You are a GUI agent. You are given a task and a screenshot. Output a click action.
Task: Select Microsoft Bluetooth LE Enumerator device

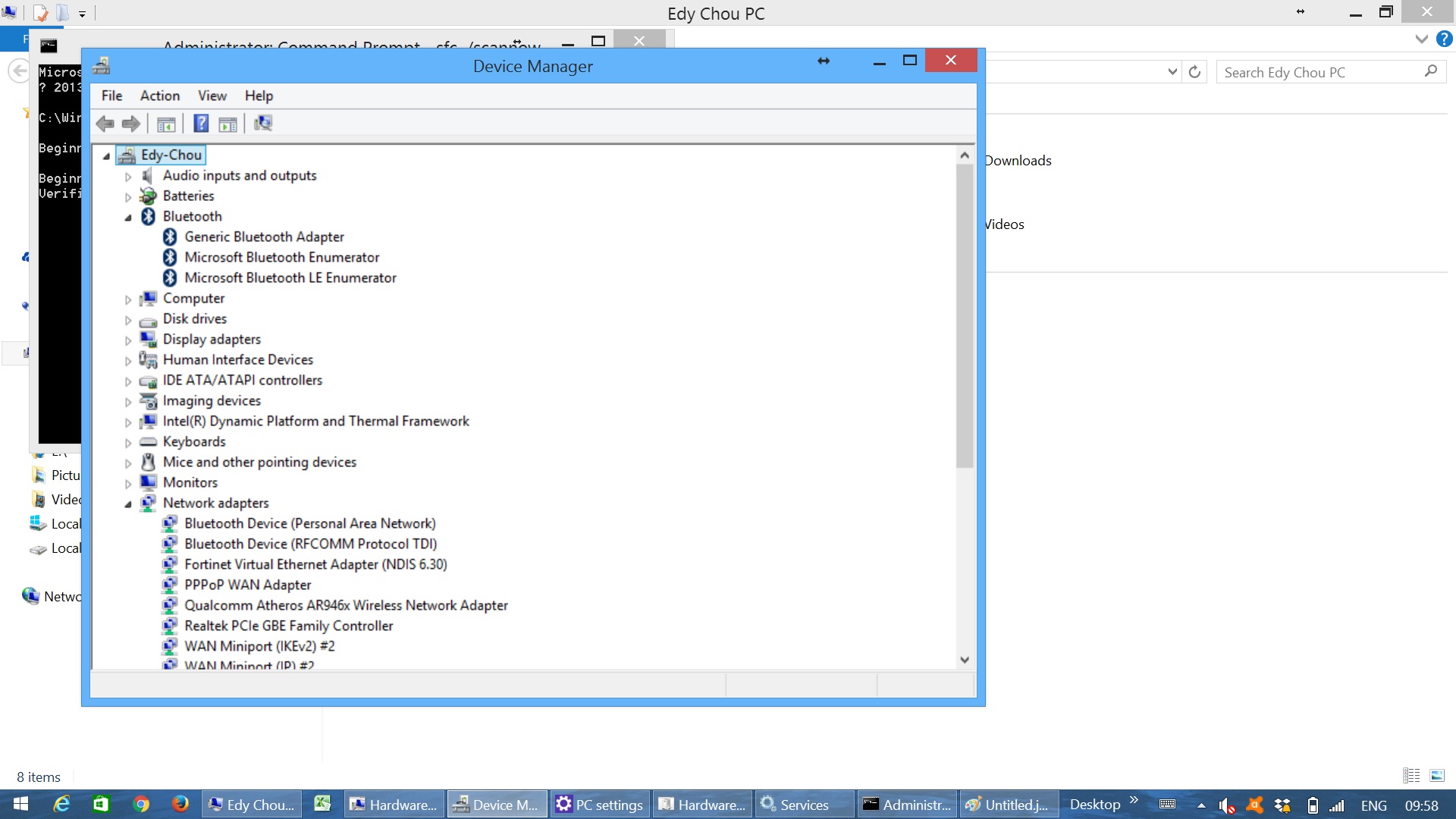(290, 278)
